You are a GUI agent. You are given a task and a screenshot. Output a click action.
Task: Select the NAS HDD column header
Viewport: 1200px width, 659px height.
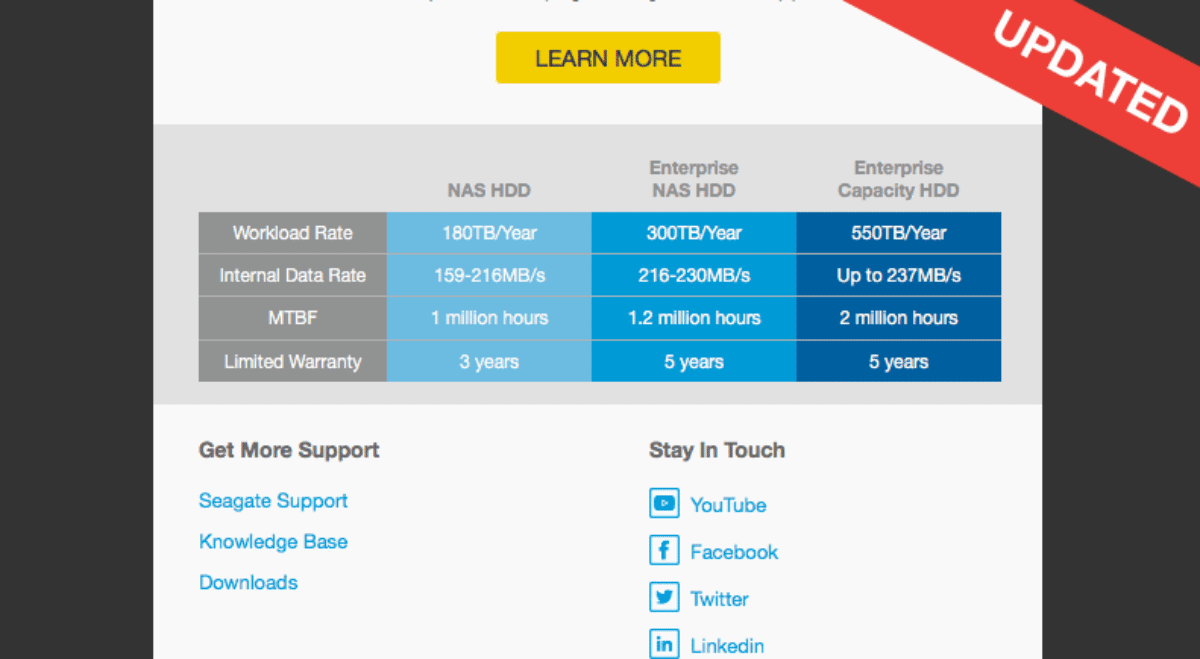point(489,190)
